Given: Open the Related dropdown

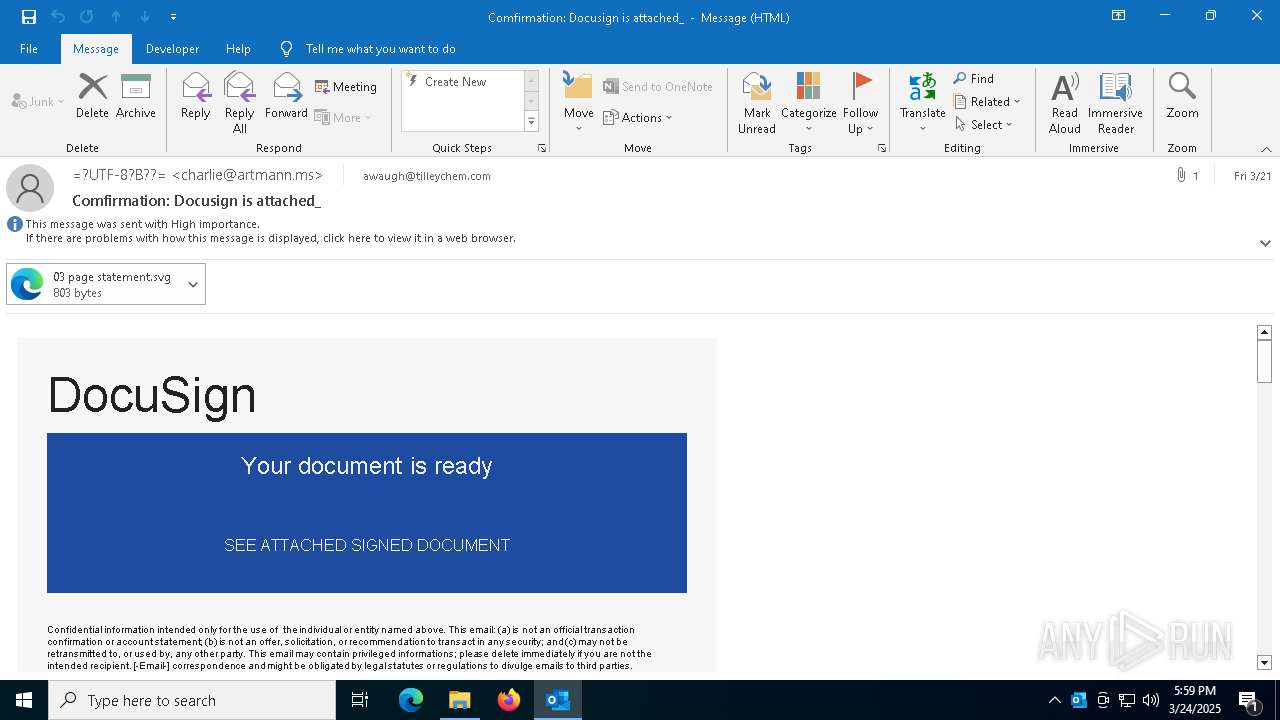Looking at the screenshot, I should tap(987, 102).
